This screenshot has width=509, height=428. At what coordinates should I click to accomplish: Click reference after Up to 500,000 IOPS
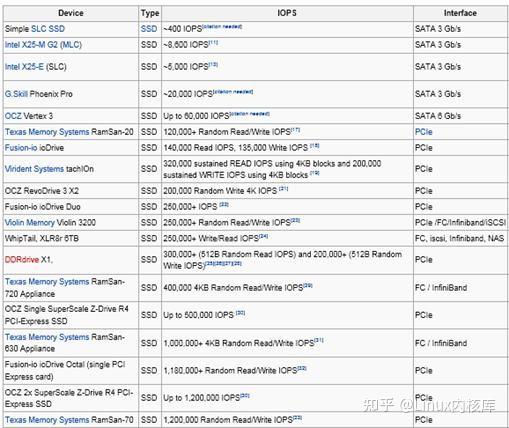(x=240, y=313)
